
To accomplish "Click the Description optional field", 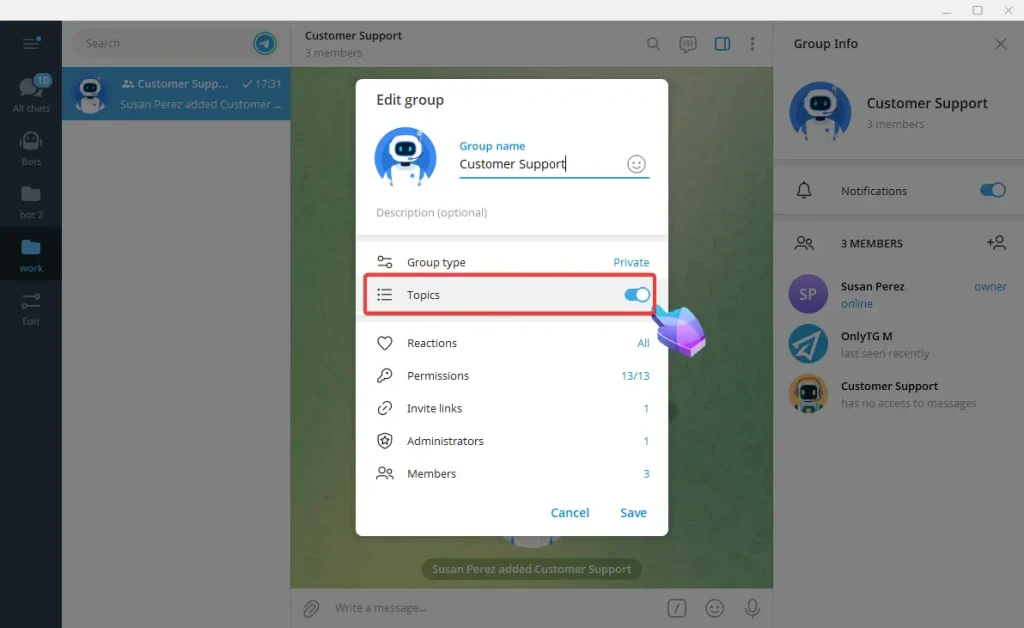I will [x=510, y=213].
